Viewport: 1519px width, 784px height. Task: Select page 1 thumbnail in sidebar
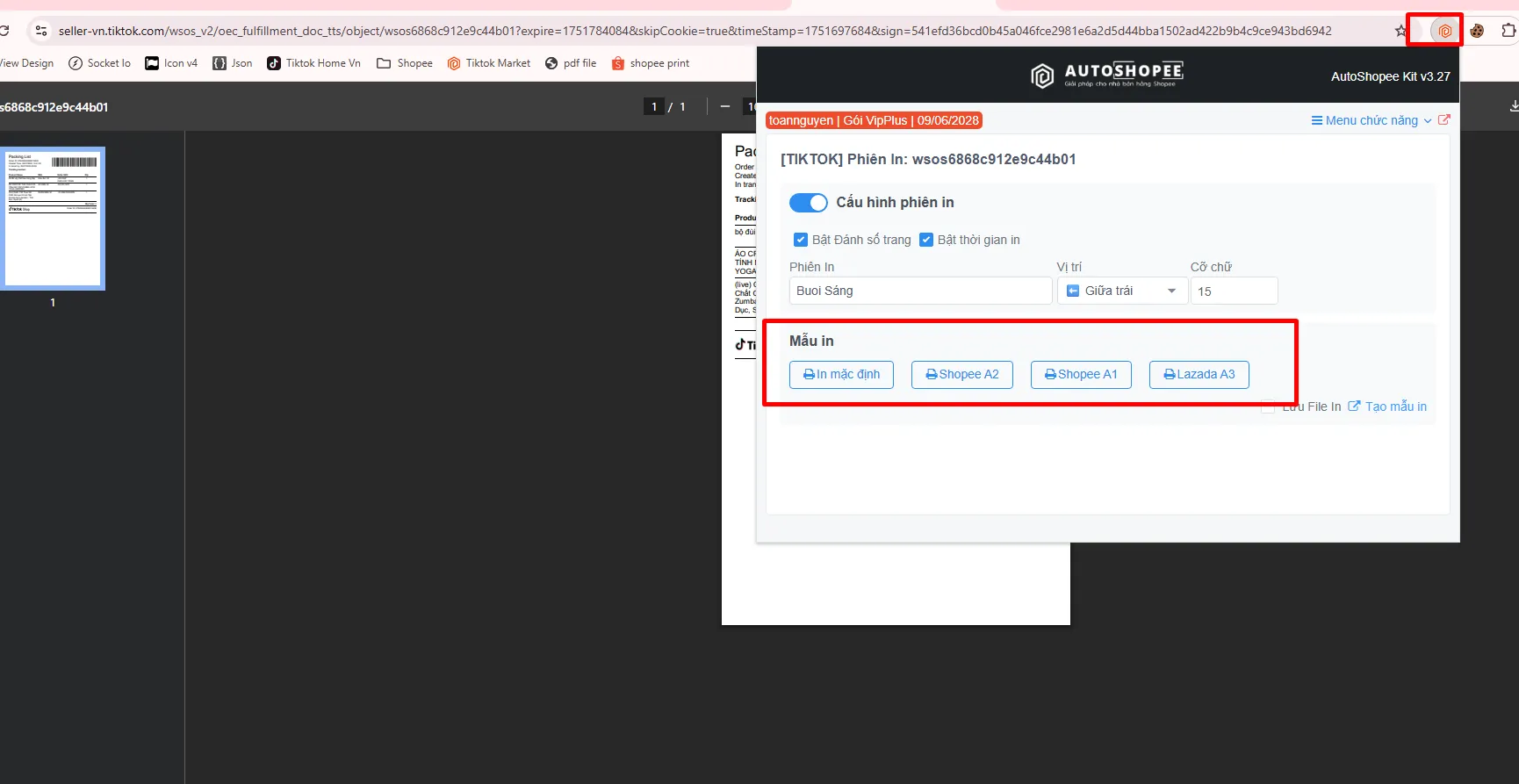[x=53, y=219]
